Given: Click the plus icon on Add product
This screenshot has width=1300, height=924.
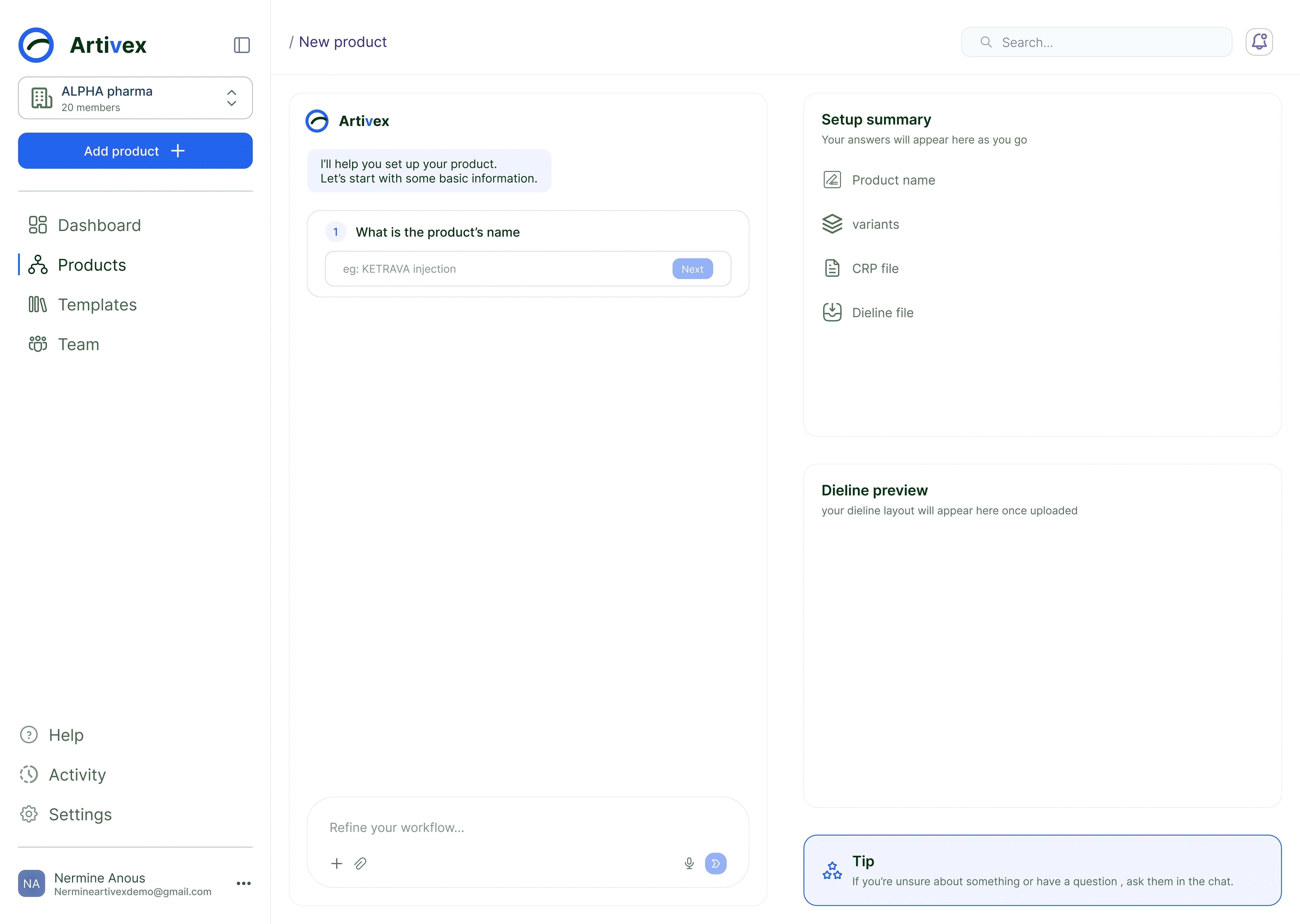Looking at the screenshot, I should (178, 151).
